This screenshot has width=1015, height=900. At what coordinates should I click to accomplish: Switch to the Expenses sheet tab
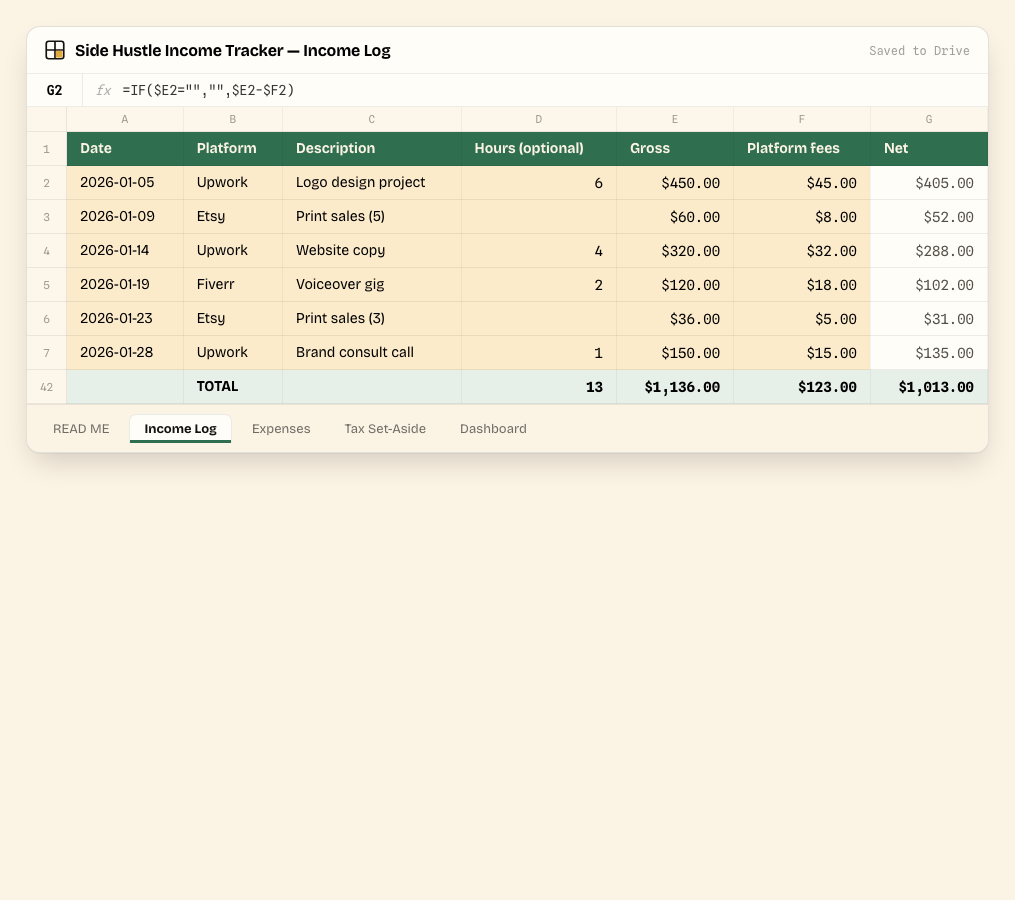click(x=281, y=429)
